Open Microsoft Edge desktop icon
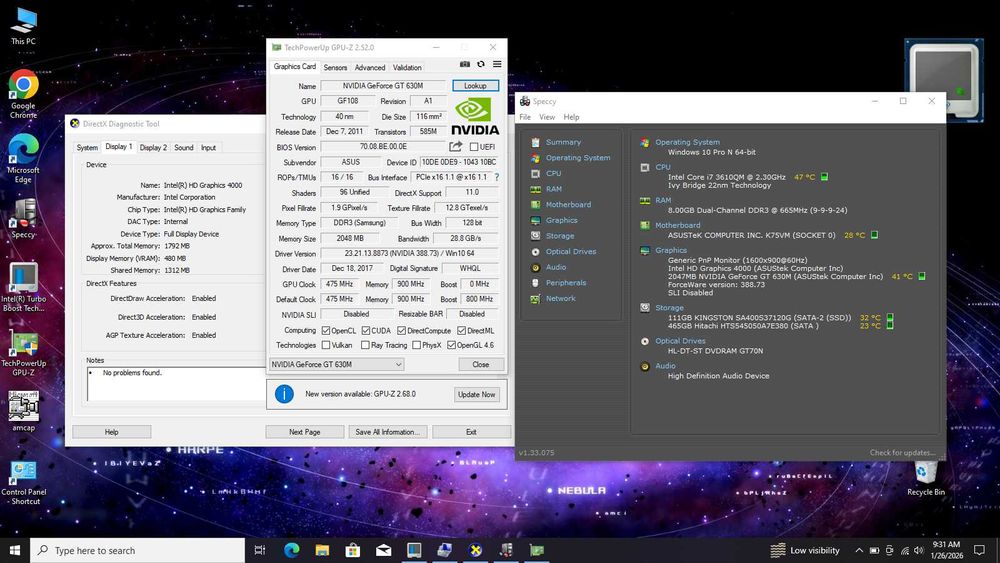The image size is (1000, 563). [x=24, y=158]
